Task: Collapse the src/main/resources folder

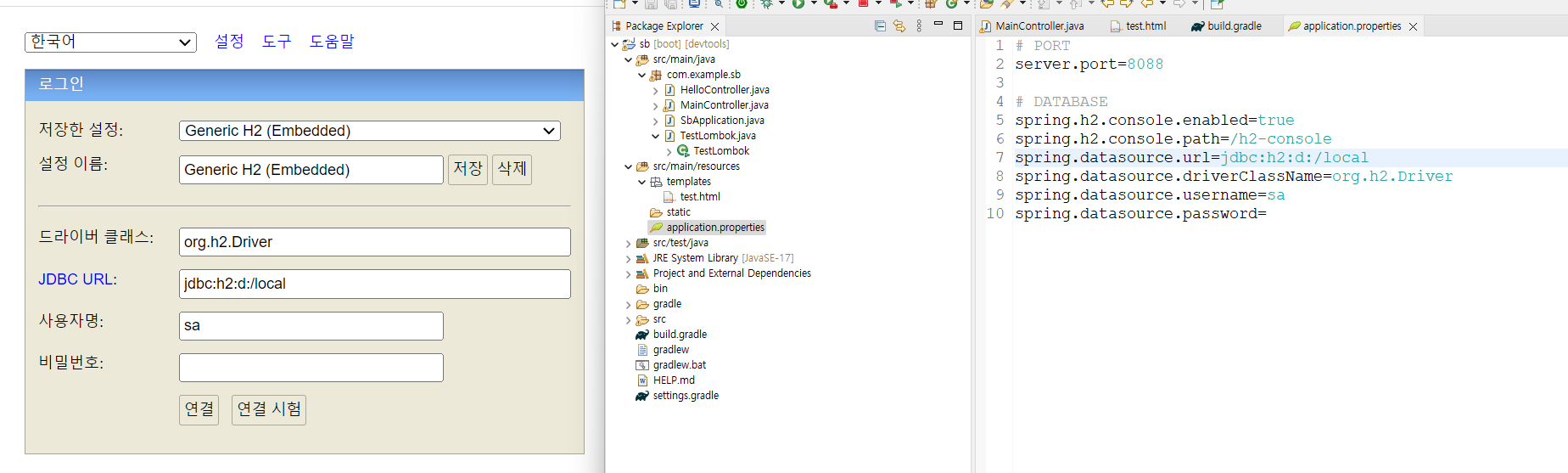Action: point(629,166)
